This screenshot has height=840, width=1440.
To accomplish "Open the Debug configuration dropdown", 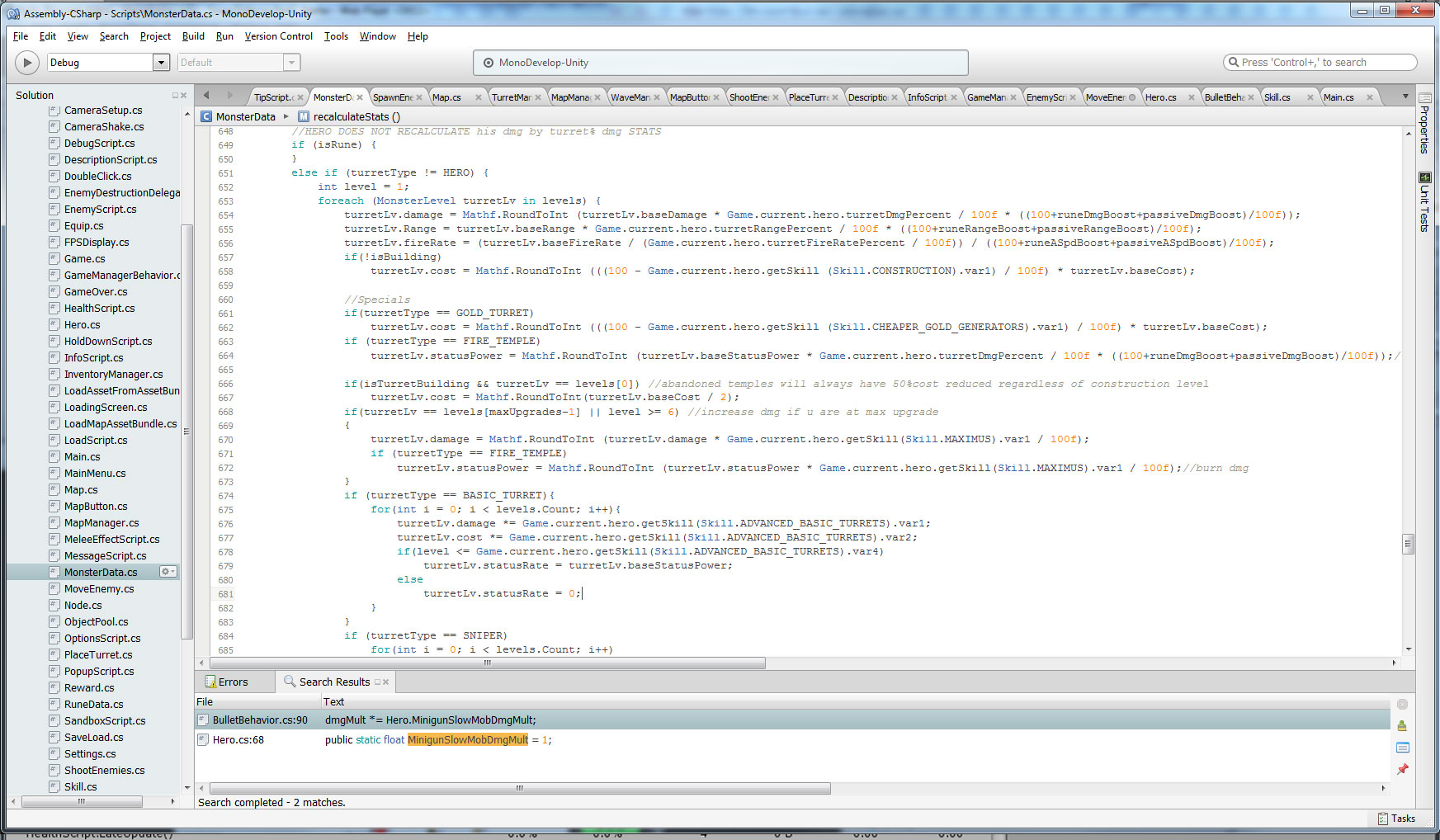I will (161, 62).
